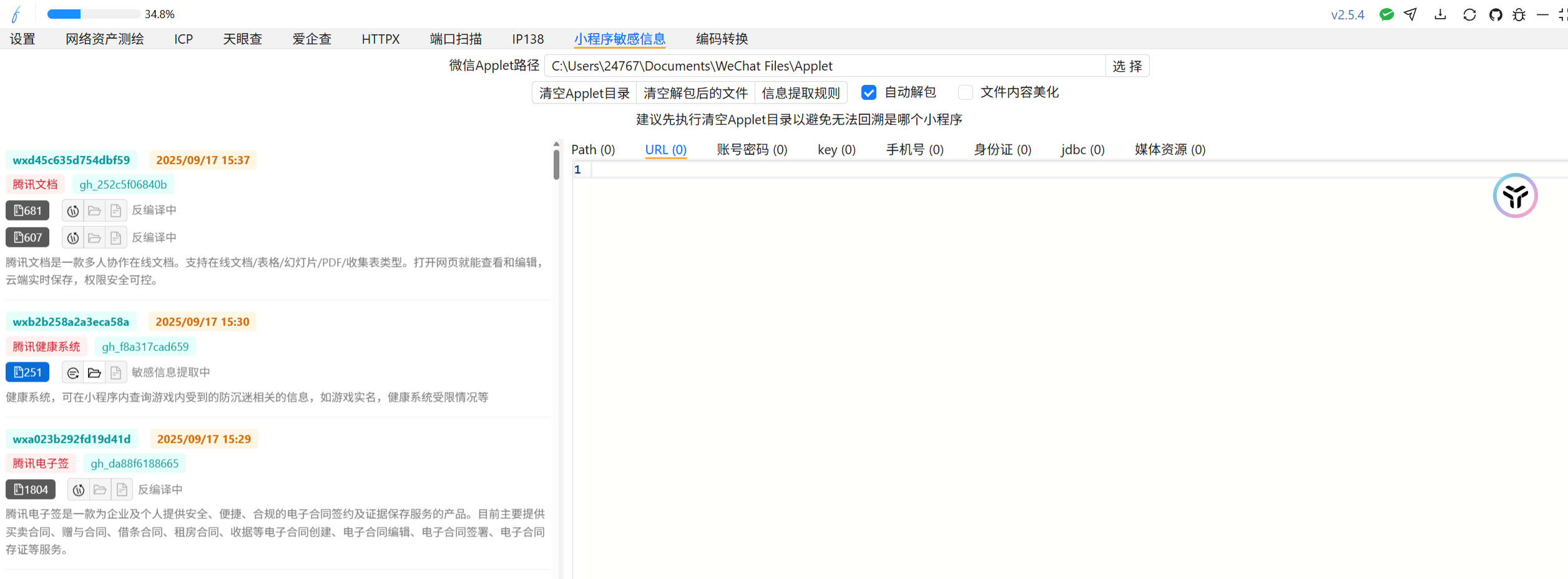Enable the 文件内容美化 checkbox

coord(965,92)
